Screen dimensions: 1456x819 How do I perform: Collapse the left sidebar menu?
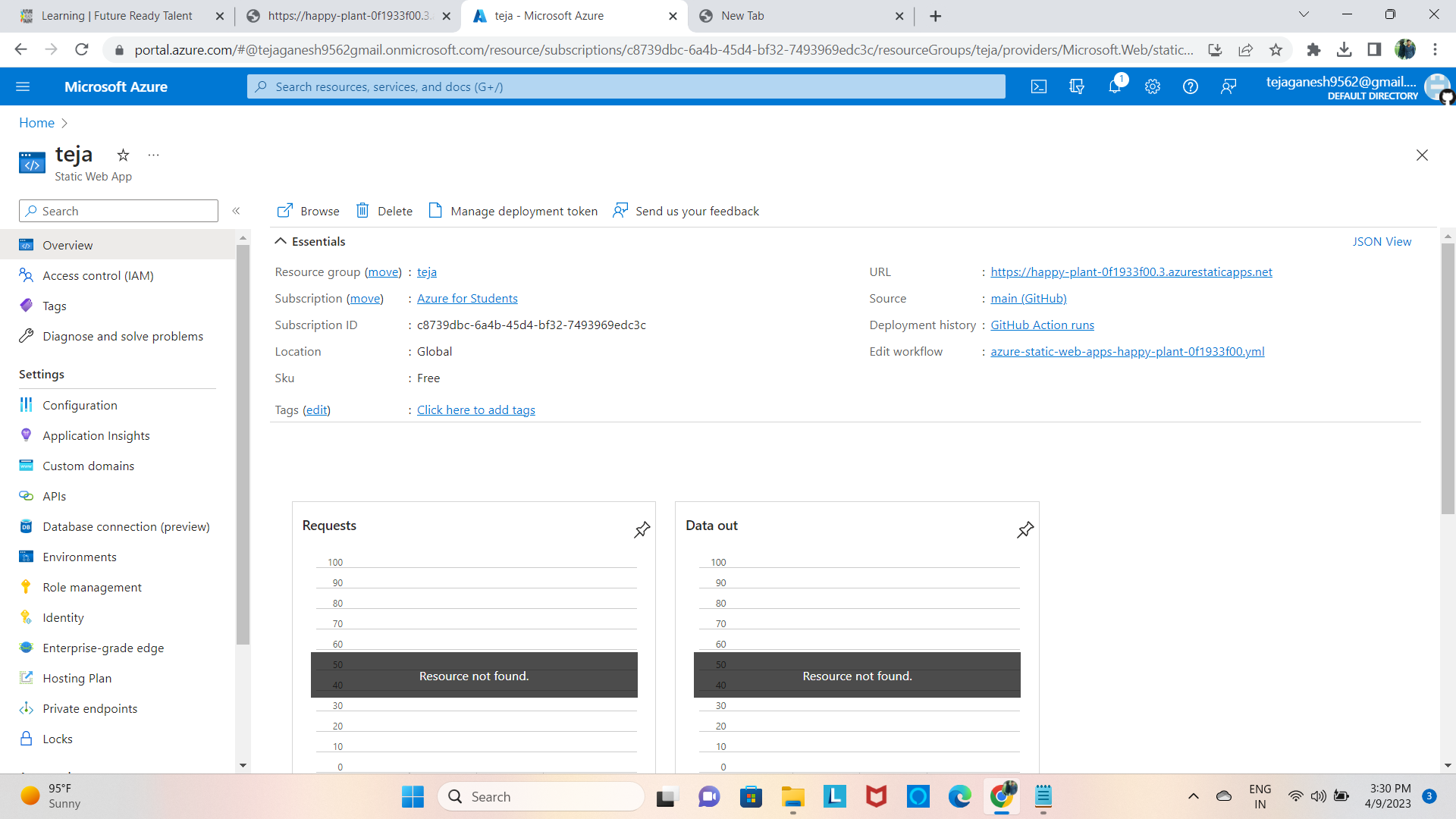click(236, 211)
